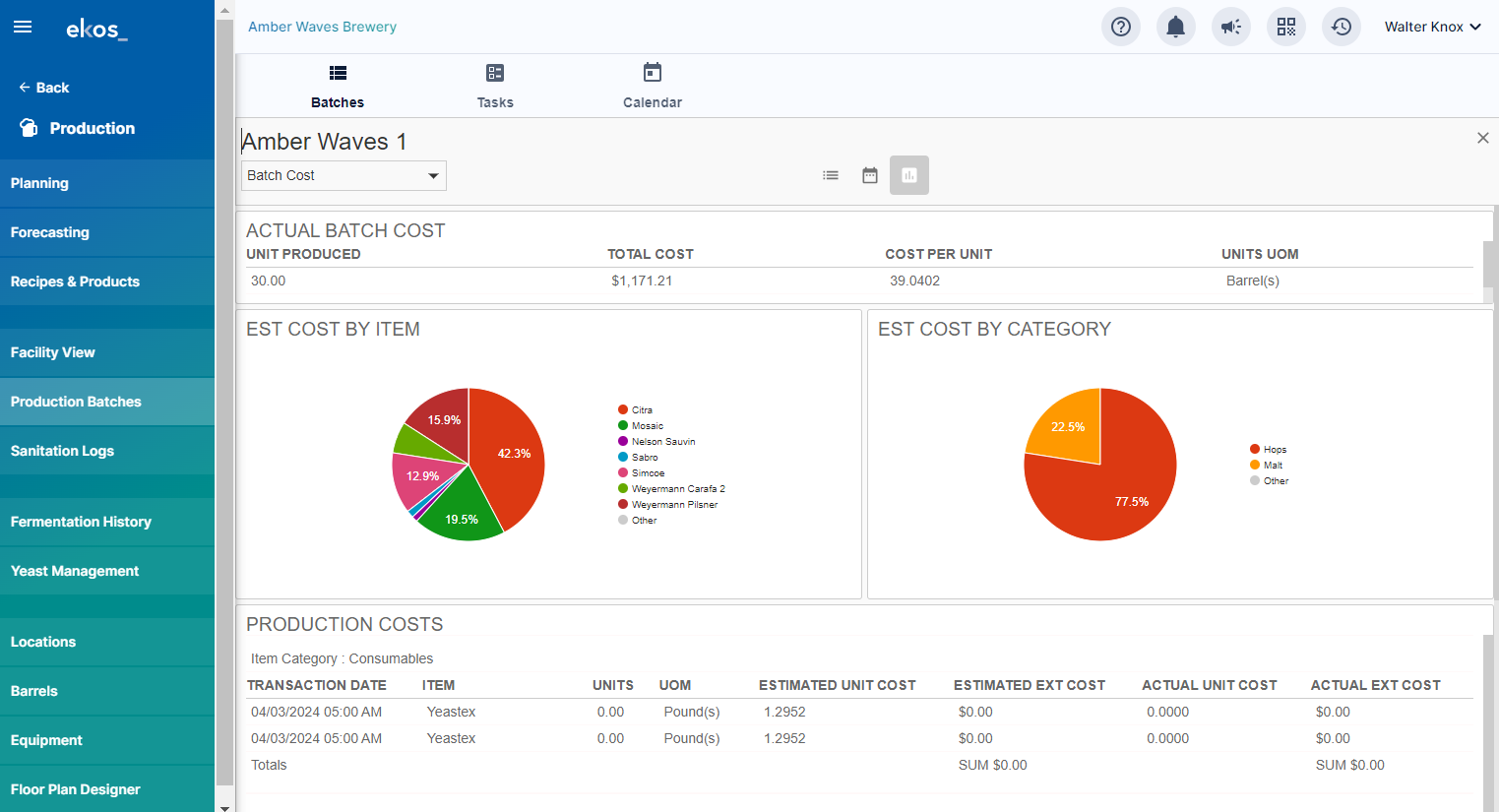The width and height of the screenshot is (1499, 812).
Task: Switch to batch calendar view icon
Action: pyautogui.click(x=870, y=175)
